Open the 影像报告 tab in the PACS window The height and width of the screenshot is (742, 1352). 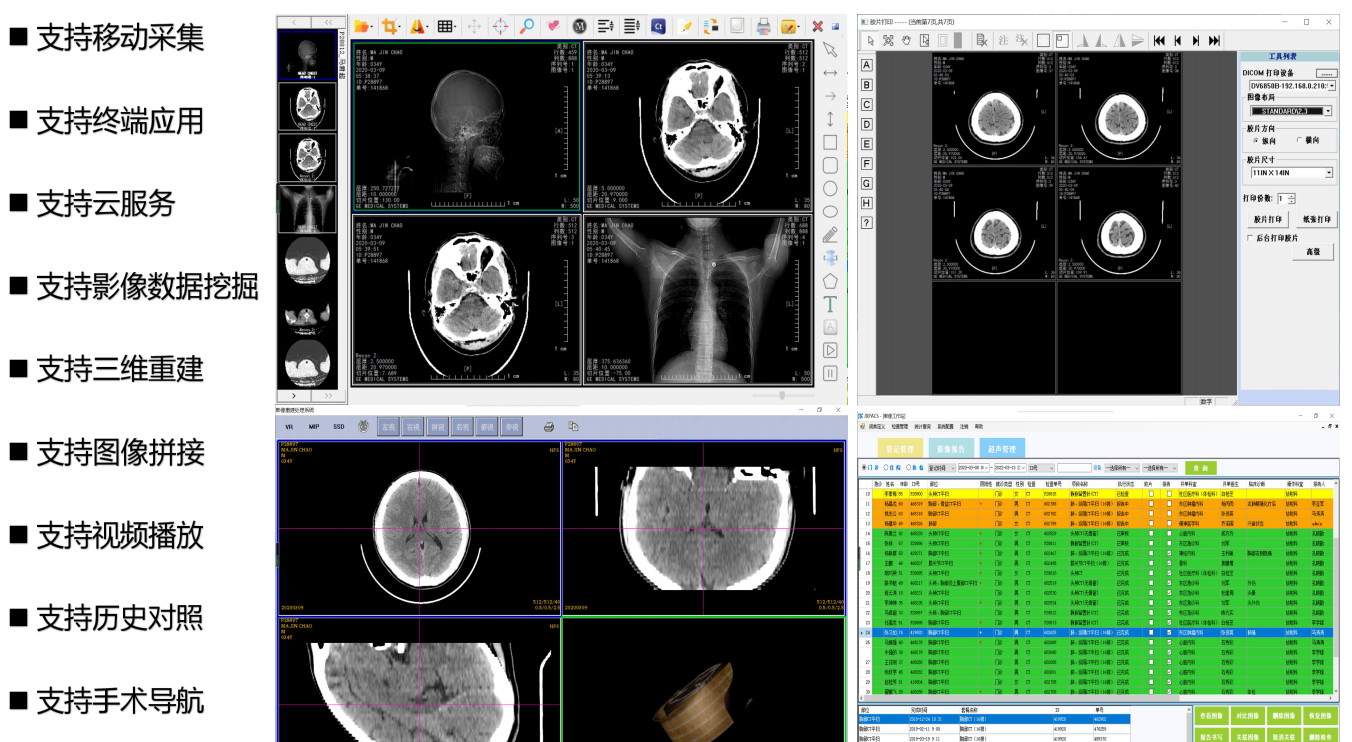coord(951,448)
